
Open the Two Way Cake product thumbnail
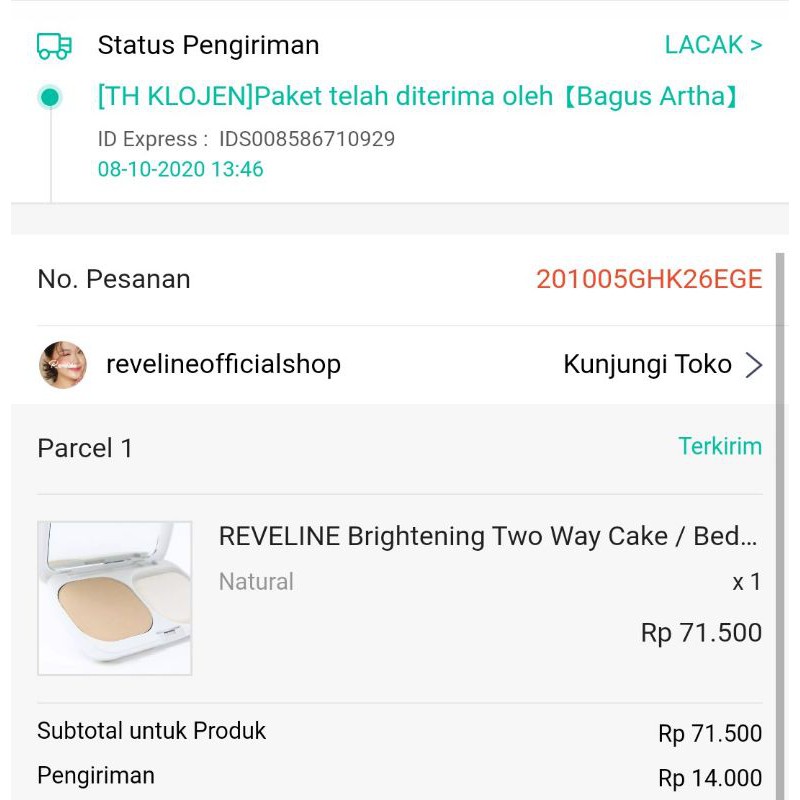tap(115, 598)
